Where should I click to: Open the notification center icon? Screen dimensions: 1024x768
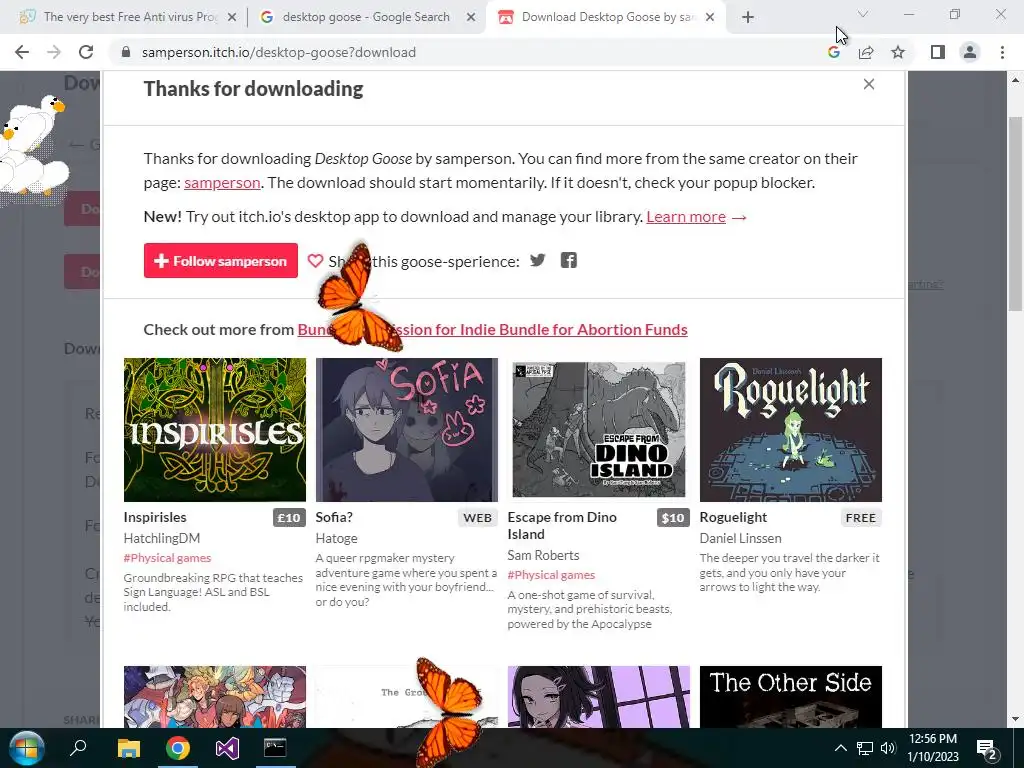[x=986, y=748]
